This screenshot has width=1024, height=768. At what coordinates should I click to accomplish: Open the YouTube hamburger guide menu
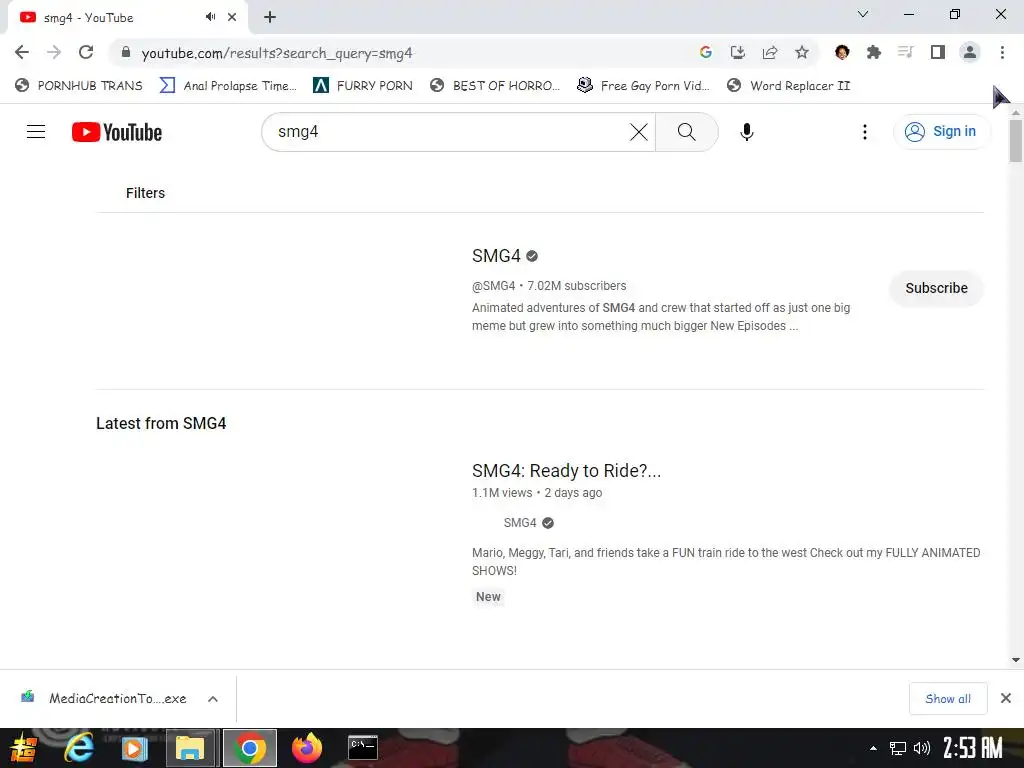tap(36, 132)
